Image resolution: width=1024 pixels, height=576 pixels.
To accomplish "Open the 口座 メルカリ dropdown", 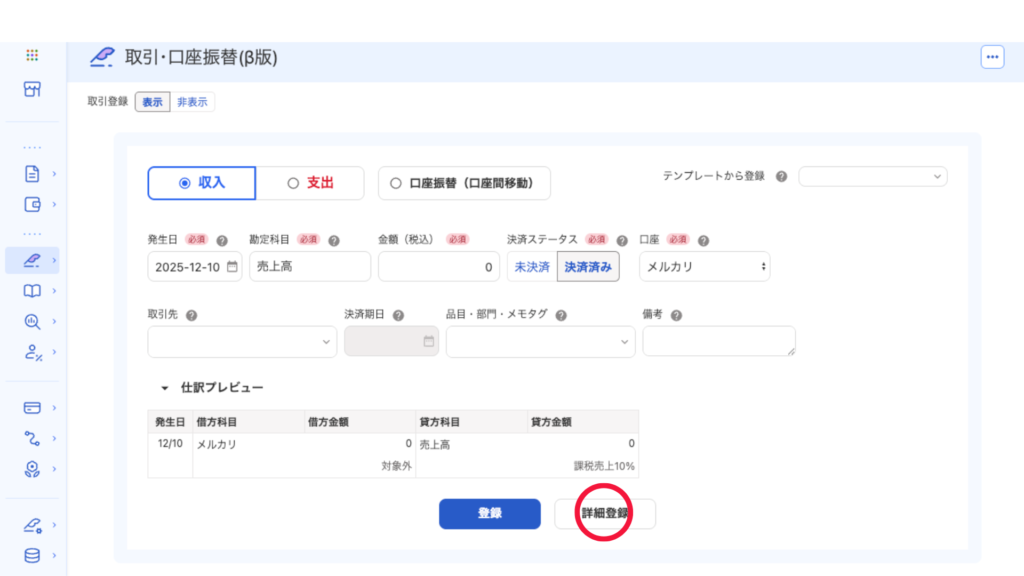I will tap(704, 267).
